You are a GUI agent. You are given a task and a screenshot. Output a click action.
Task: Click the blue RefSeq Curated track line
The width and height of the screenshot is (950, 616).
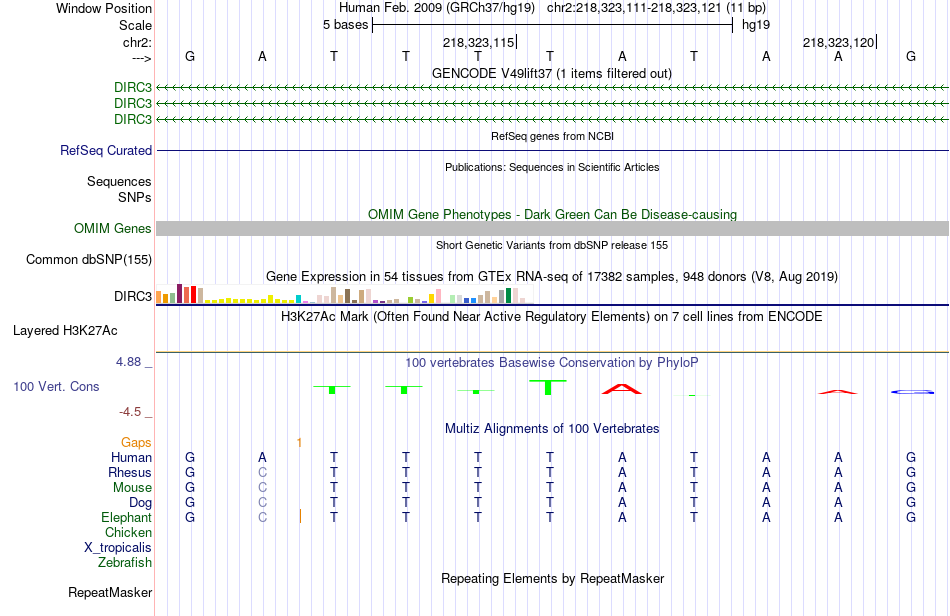552,150
